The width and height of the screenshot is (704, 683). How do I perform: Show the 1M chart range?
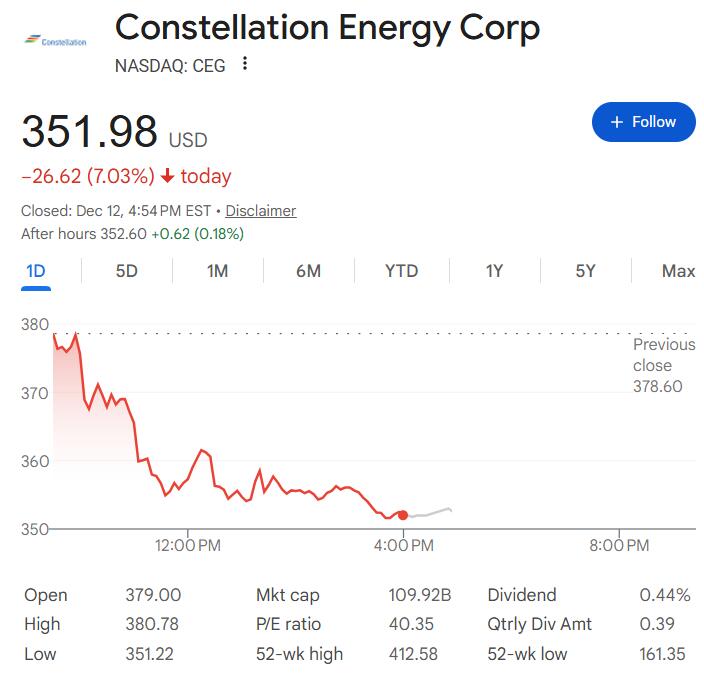217,271
